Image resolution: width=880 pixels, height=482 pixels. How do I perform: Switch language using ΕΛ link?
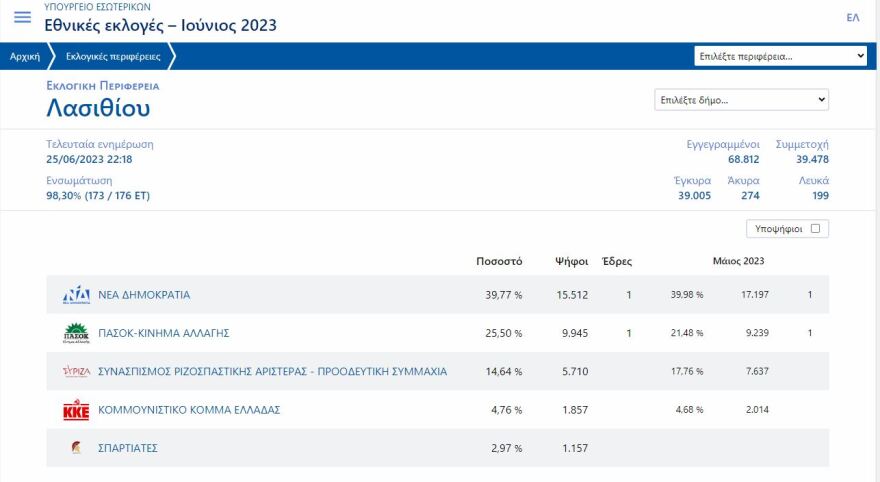point(852,18)
